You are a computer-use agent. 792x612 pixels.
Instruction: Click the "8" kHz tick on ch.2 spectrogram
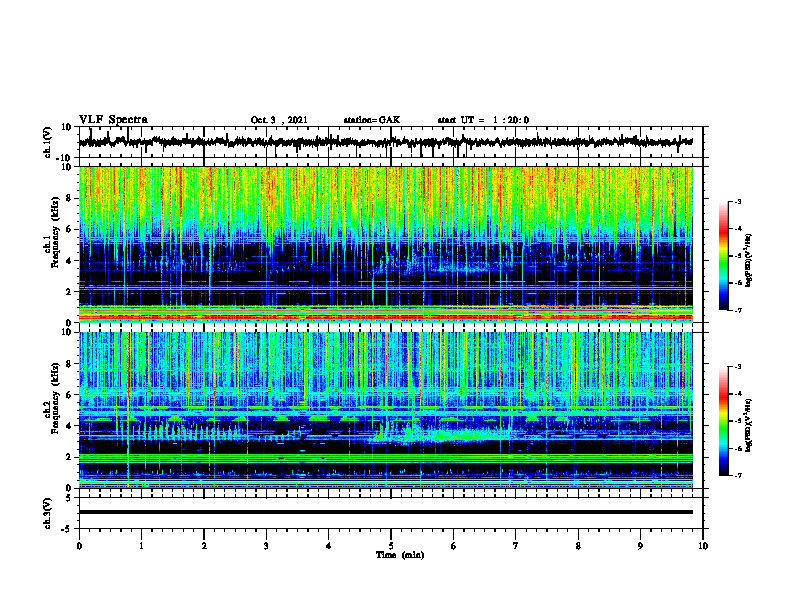(x=69, y=364)
